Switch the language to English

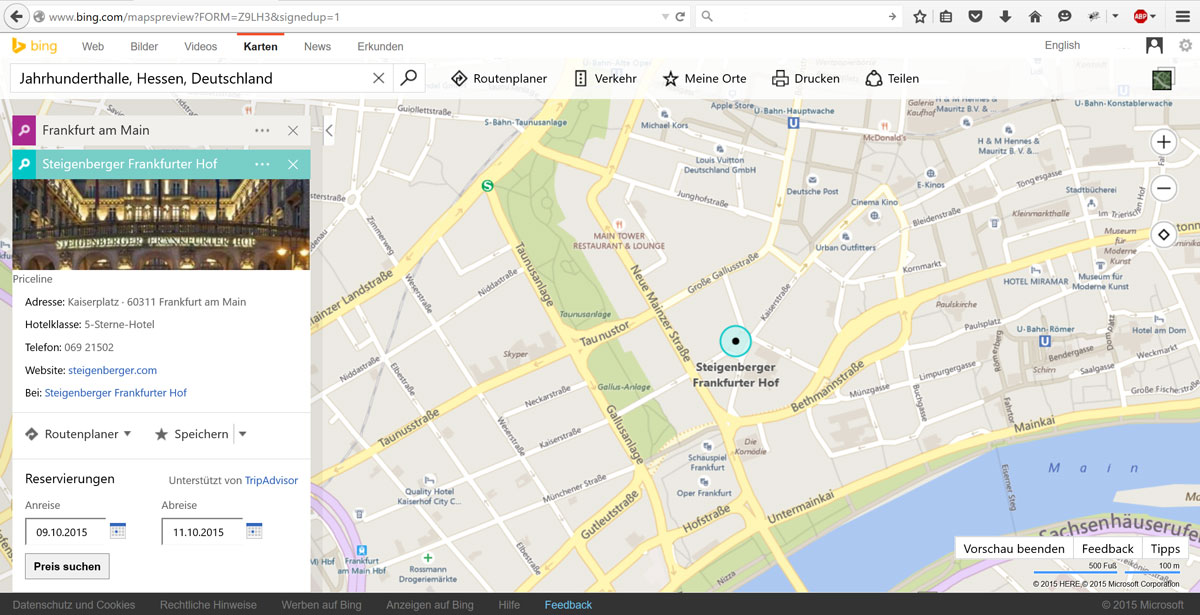(x=1062, y=45)
